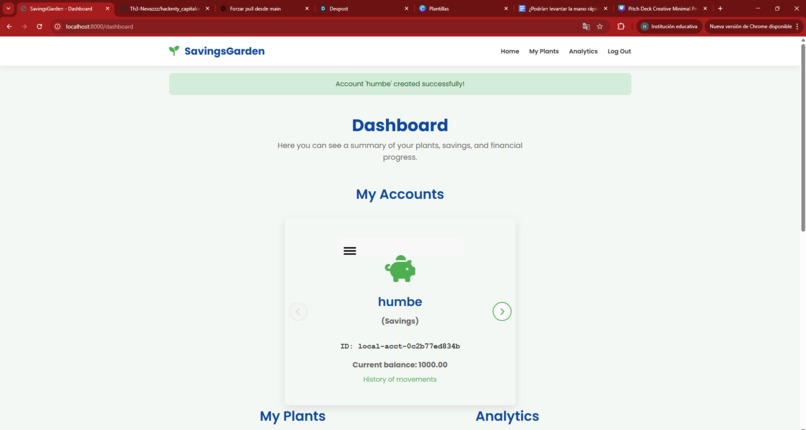
Task: Go to previous account with left arrow
Action: [x=298, y=311]
